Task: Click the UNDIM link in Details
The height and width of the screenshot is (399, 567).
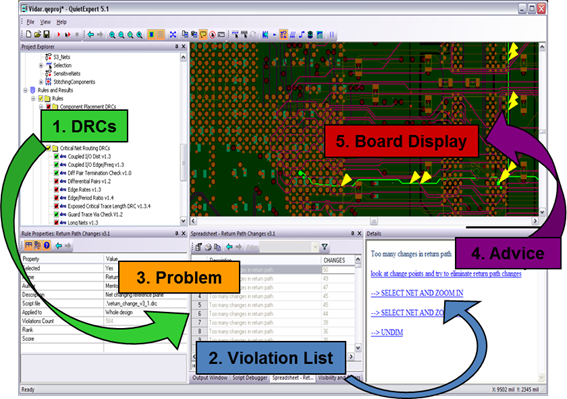Action: pos(387,332)
